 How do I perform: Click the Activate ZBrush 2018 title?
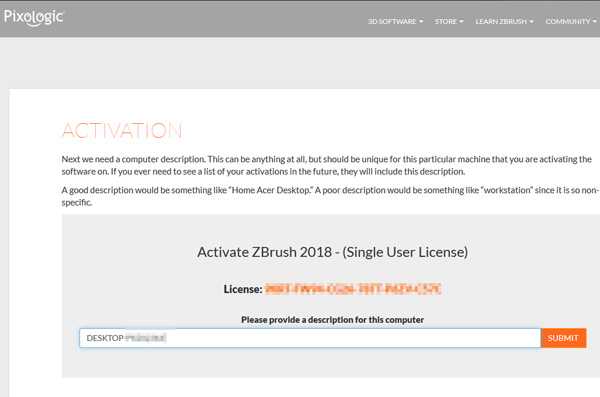(x=333, y=252)
